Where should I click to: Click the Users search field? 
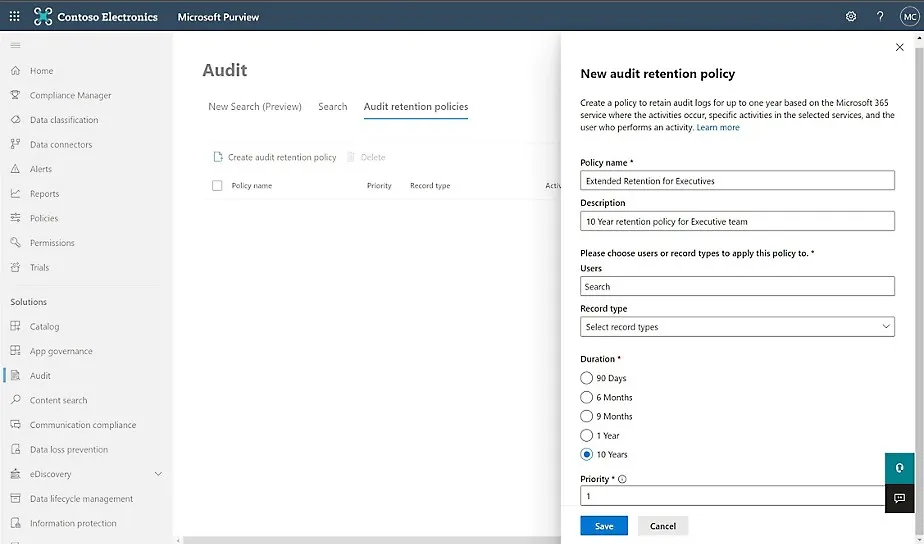(737, 287)
